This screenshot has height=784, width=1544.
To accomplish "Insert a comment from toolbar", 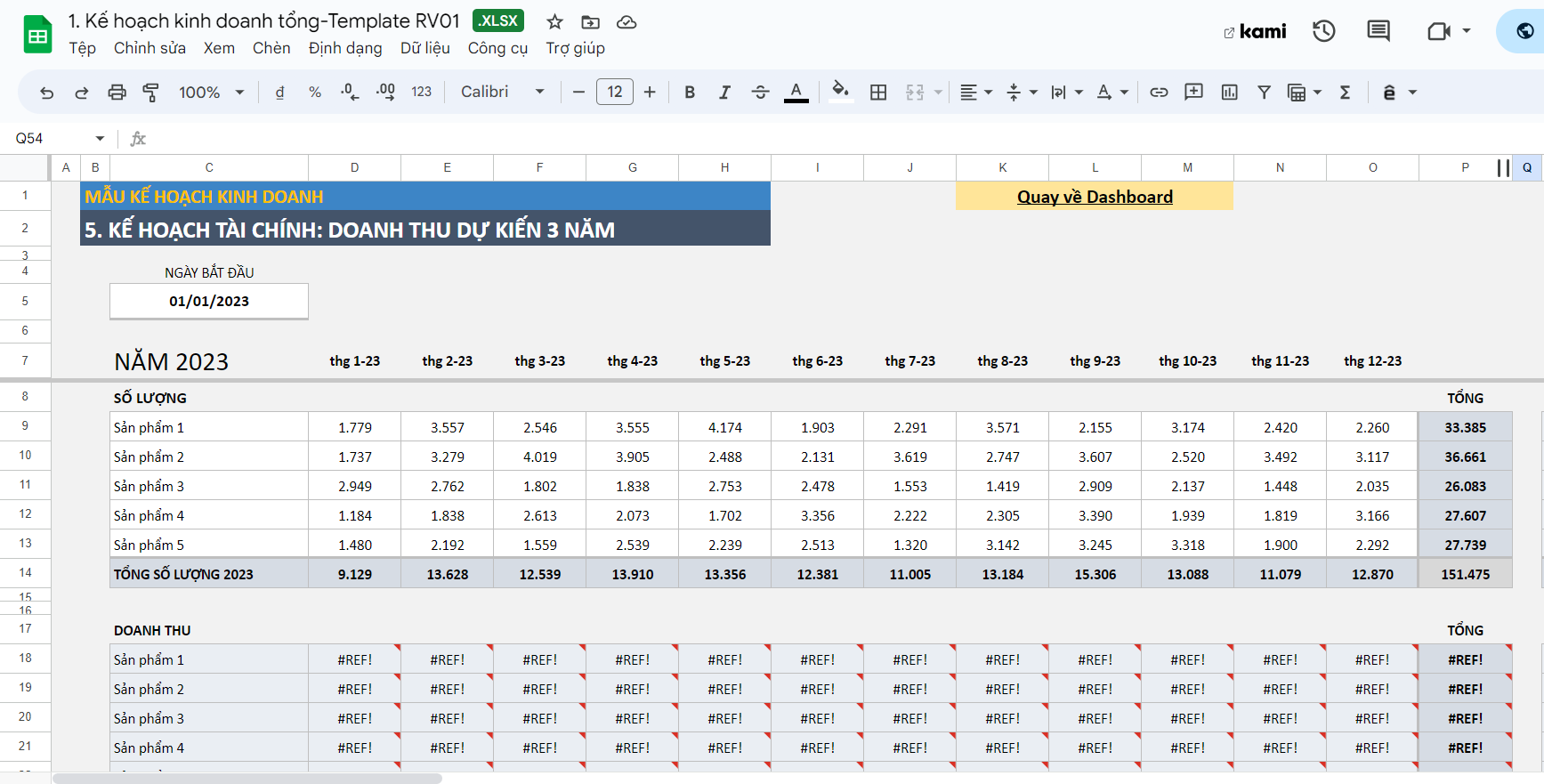I will (x=1194, y=93).
